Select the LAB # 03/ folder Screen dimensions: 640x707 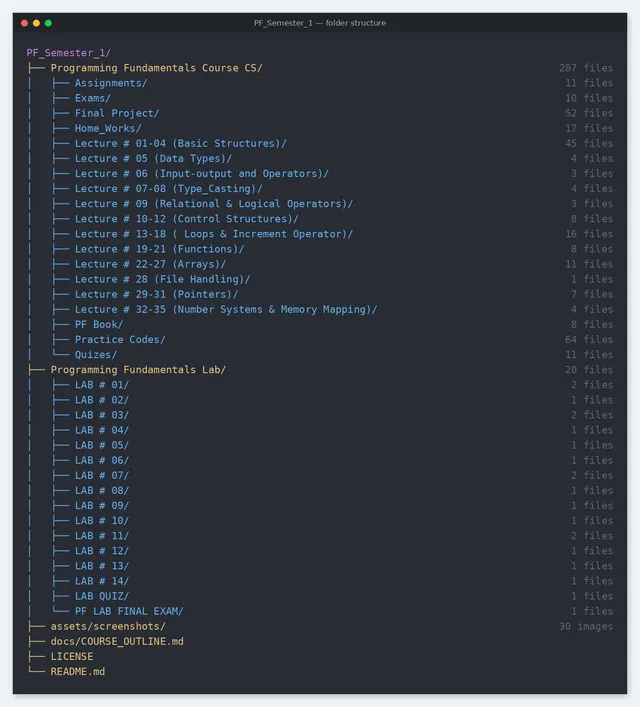(102, 415)
